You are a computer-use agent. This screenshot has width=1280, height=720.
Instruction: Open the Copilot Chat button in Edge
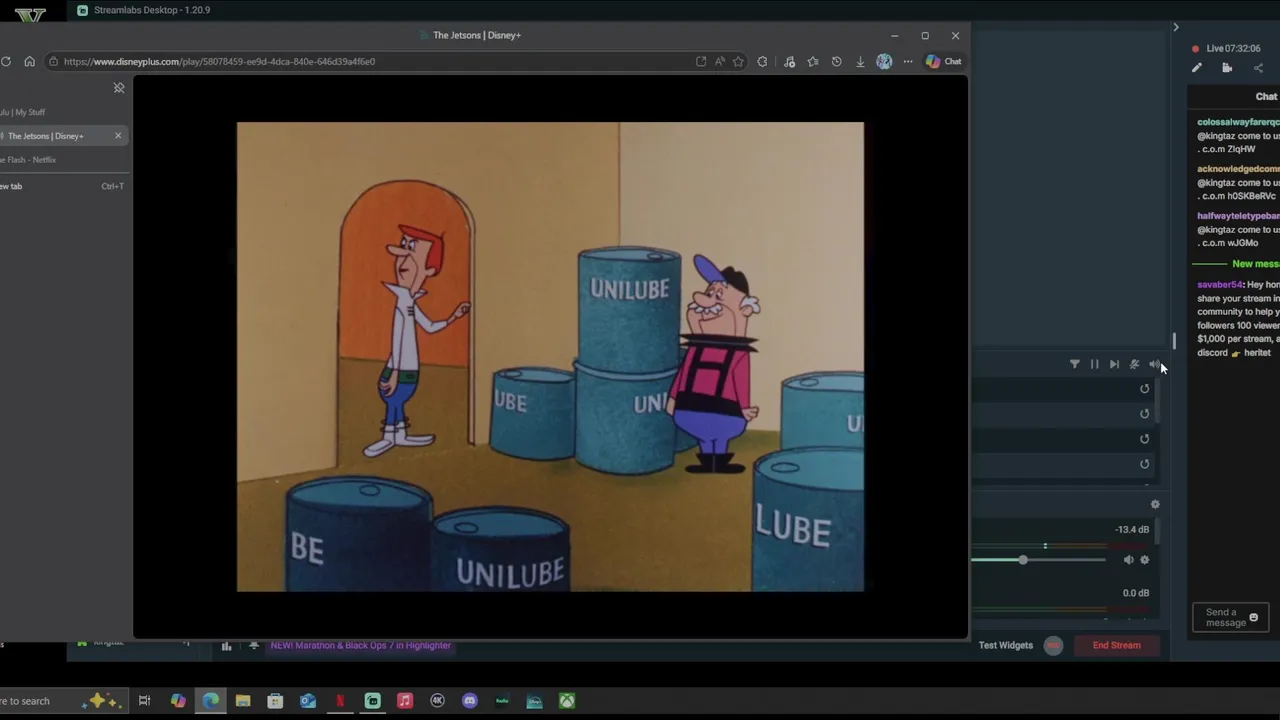(x=943, y=61)
